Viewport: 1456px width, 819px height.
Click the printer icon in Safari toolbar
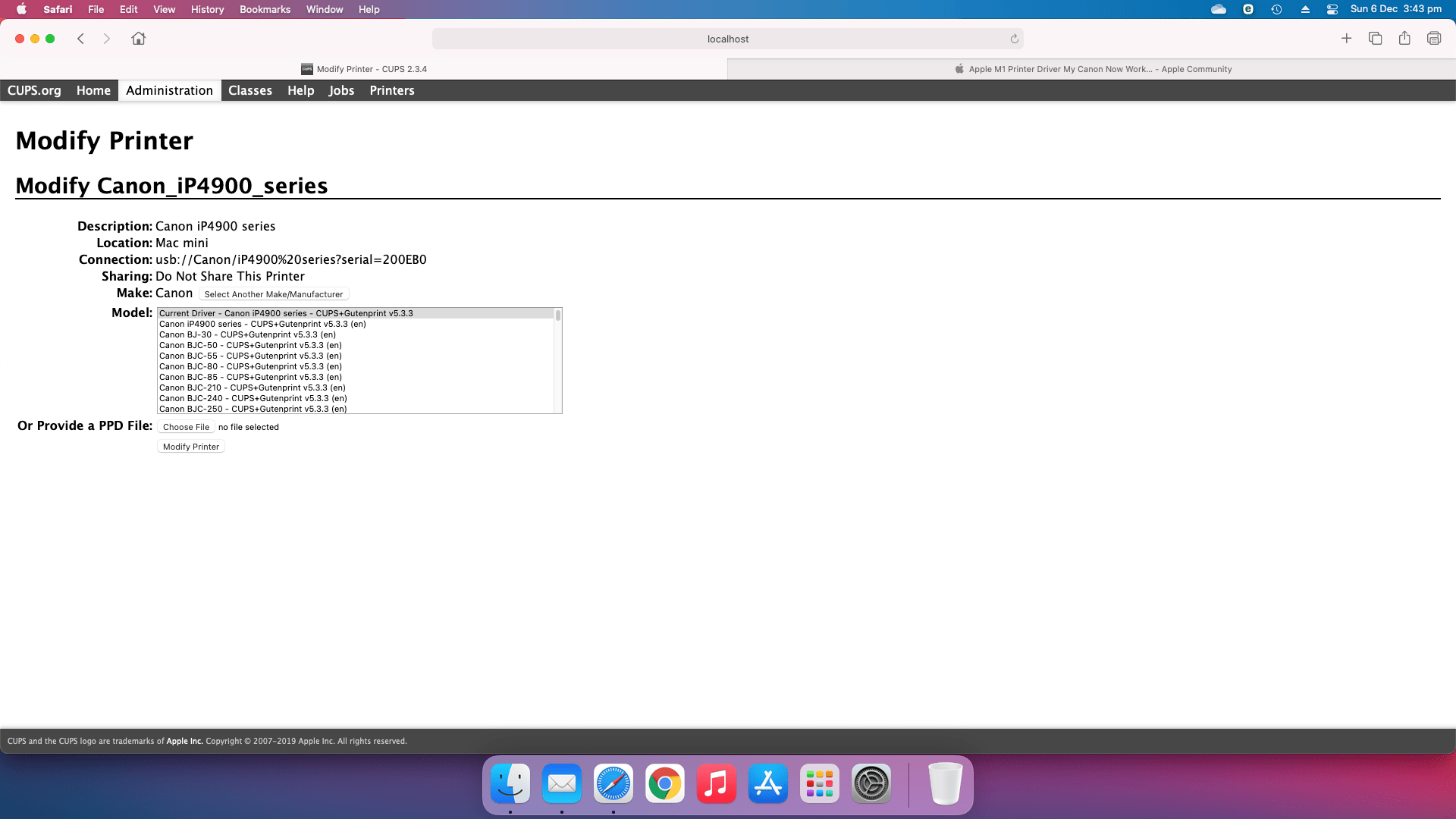(x=1433, y=39)
